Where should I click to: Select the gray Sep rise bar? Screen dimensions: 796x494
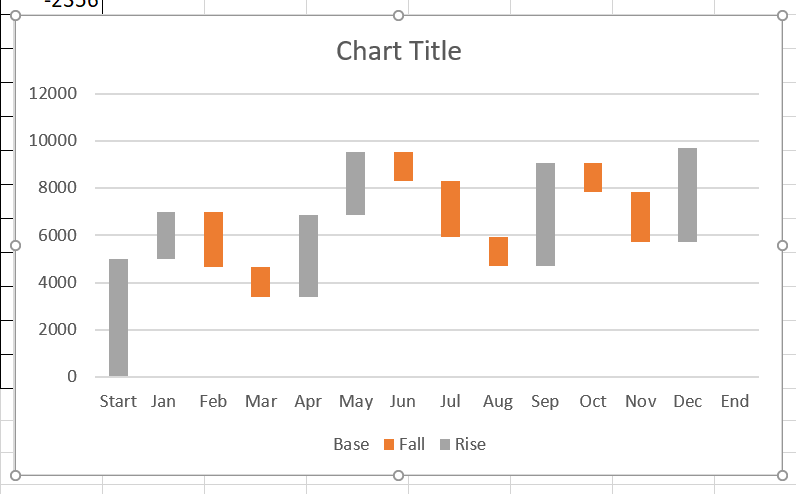pyautogui.click(x=545, y=214)
